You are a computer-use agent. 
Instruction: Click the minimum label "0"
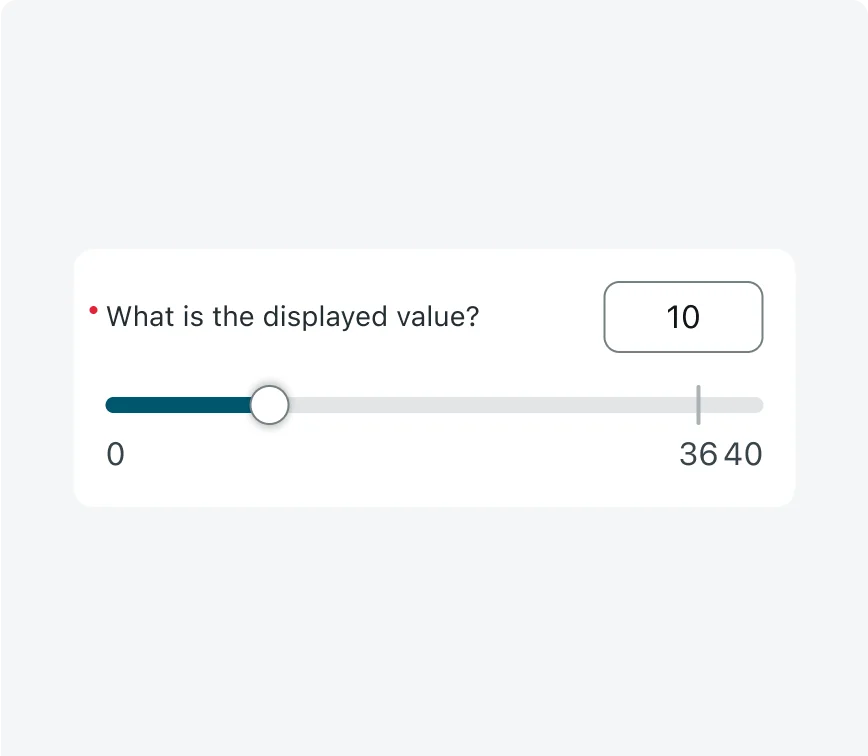click(x=116, y=455)
